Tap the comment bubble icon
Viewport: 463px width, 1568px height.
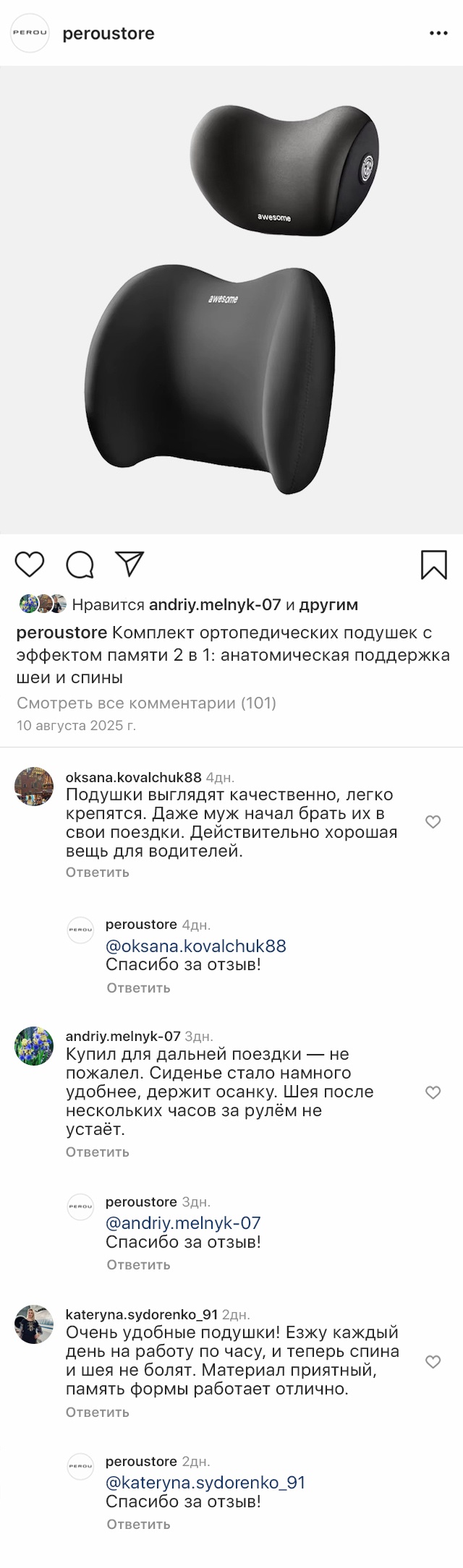click(80, 565)
